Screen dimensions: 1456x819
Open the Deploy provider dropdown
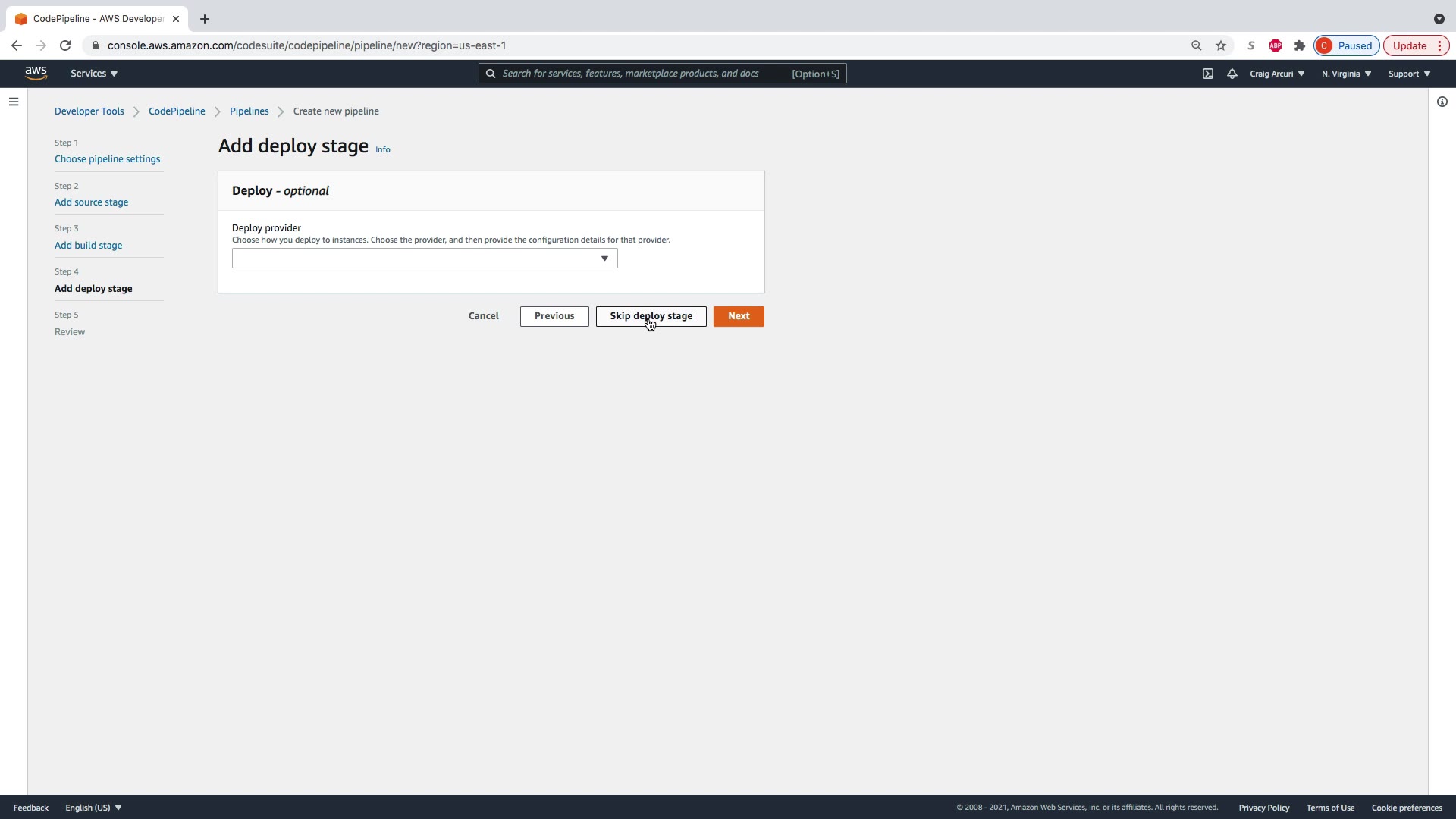point(425,259)
